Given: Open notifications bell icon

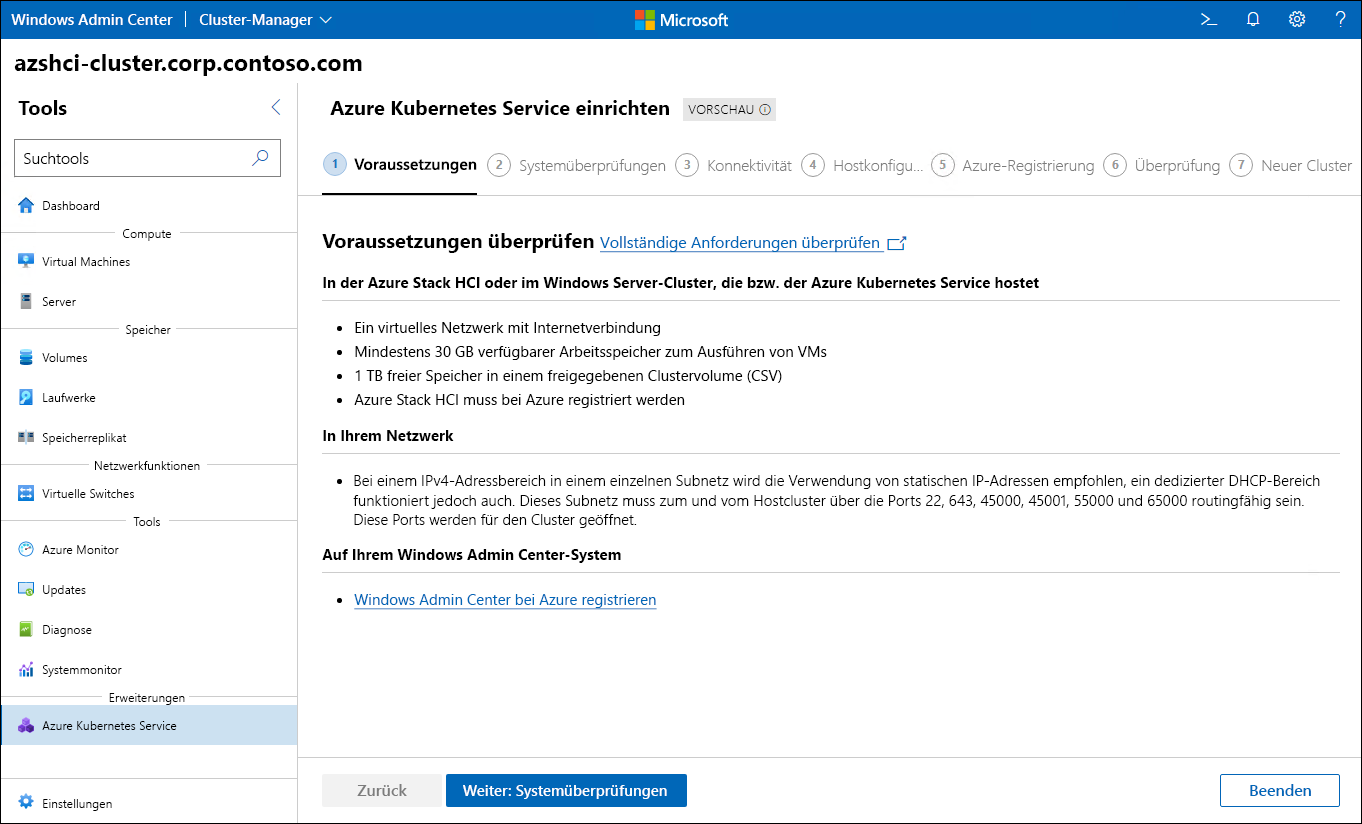Looking at the screenshot, I should [x=1253, y=19].
